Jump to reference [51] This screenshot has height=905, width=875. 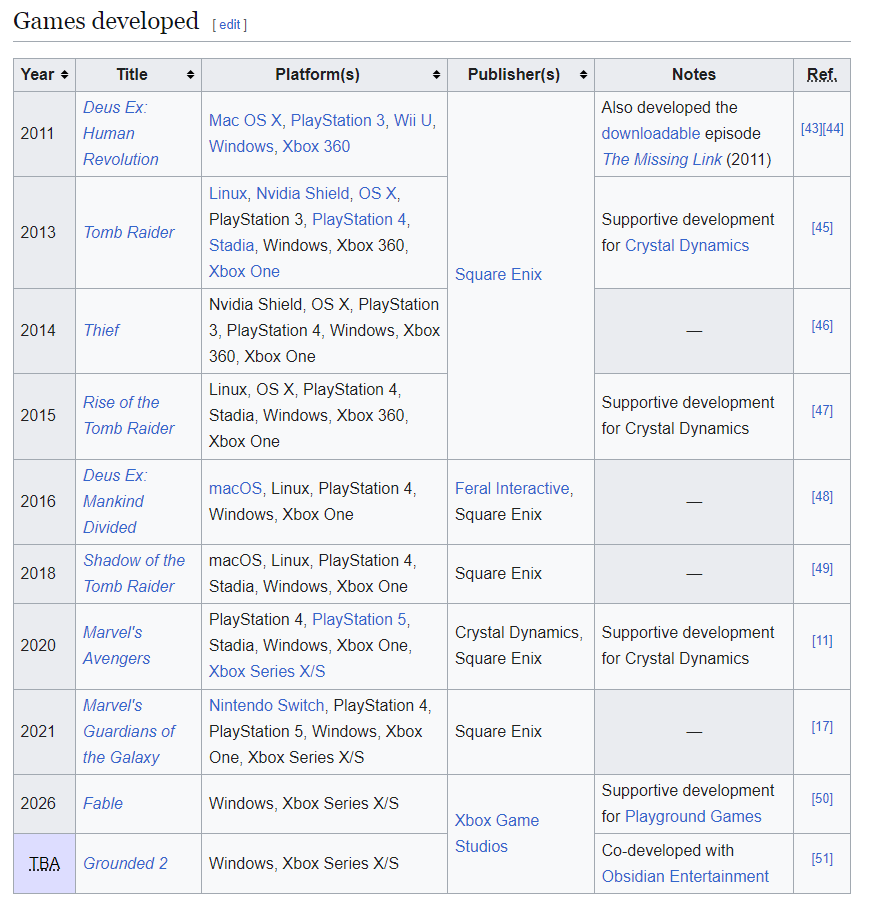pos(822,859)
